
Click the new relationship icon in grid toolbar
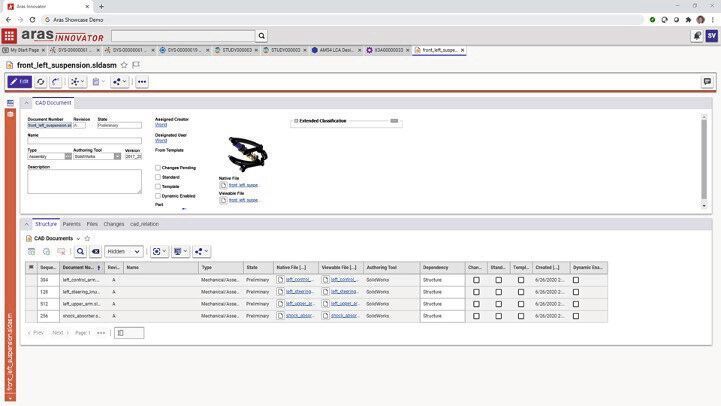point(32,252)
